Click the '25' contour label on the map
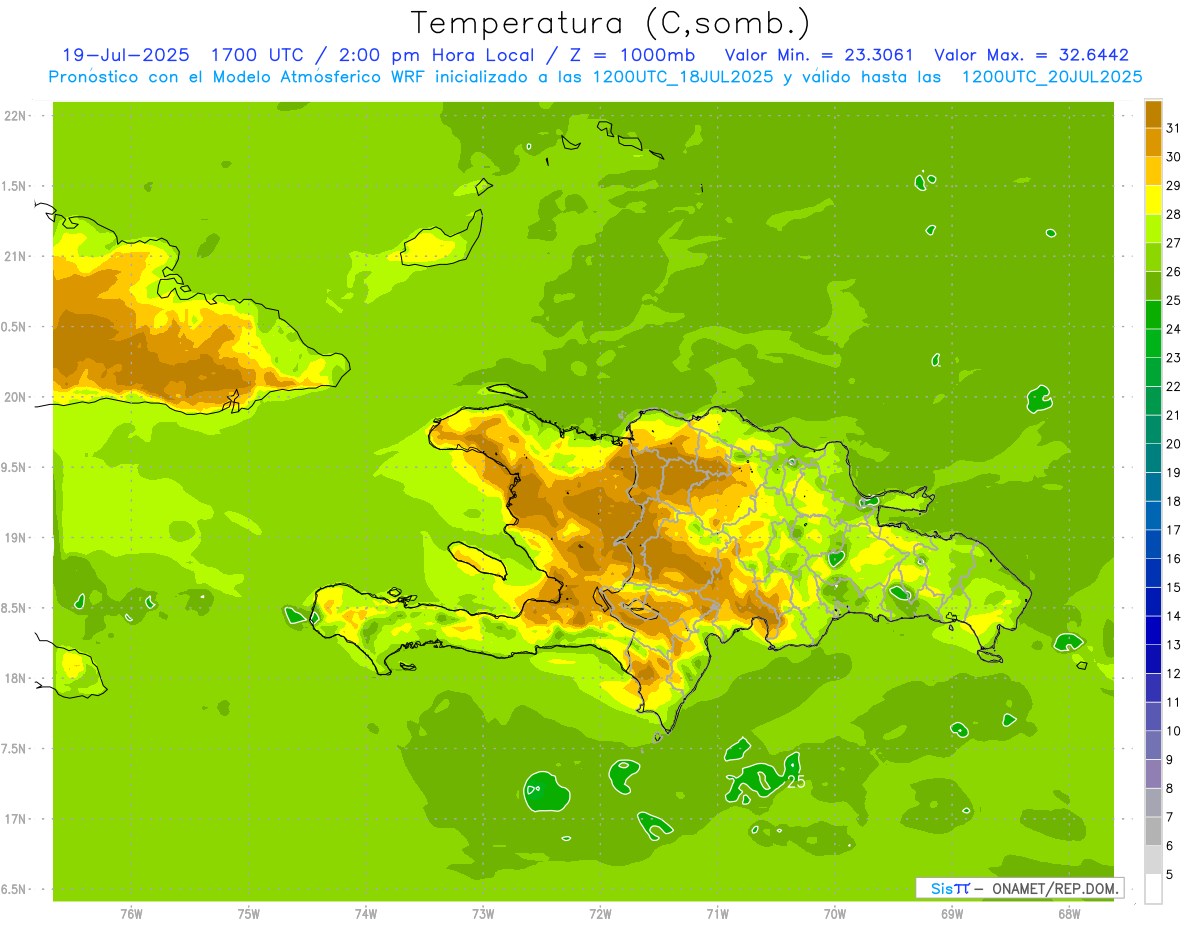1200x927 pixels. point(796,782)
